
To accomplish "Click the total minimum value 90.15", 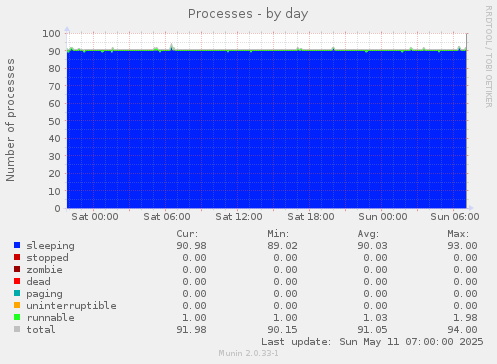I will [x=282, y=330].
